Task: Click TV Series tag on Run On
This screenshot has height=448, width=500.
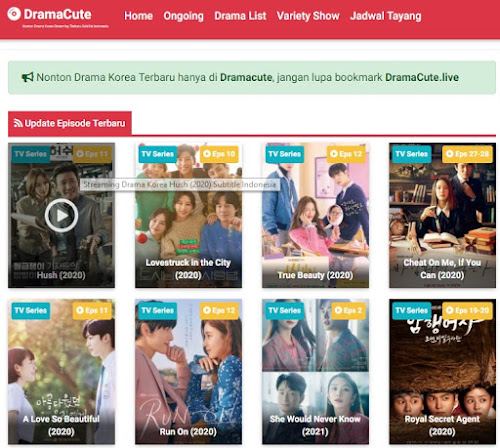Action: click(157, 310)
